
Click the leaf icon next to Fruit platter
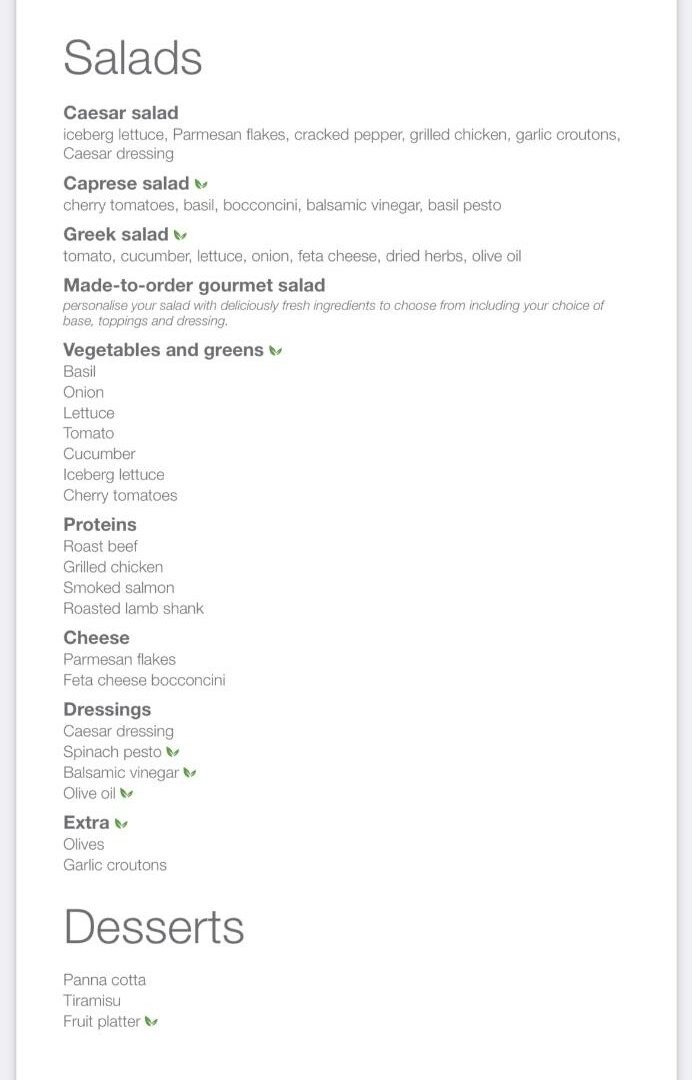coord(151,1022)
